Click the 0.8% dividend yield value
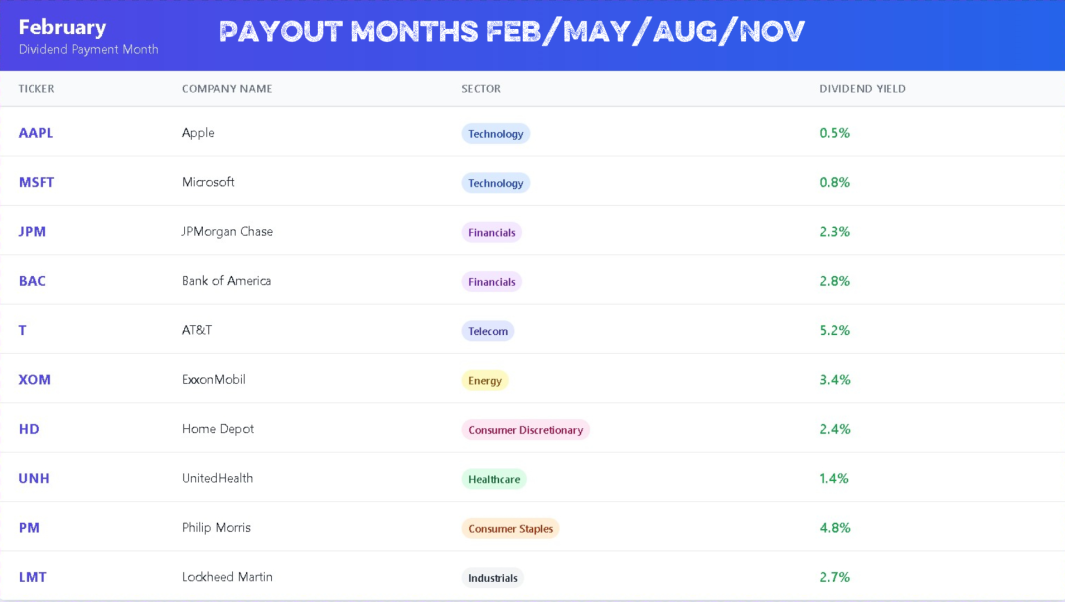 click(x=835, y=182)
